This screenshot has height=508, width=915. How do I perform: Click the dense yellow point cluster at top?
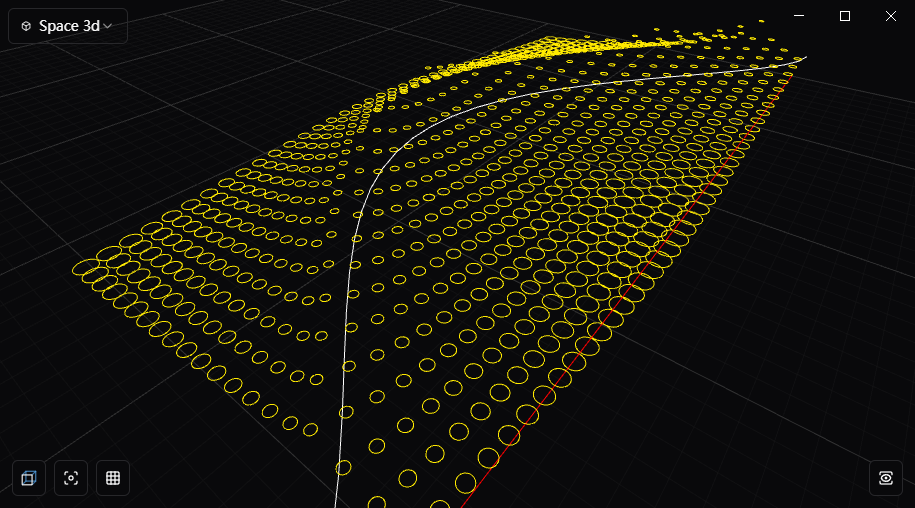pos(560,48)
